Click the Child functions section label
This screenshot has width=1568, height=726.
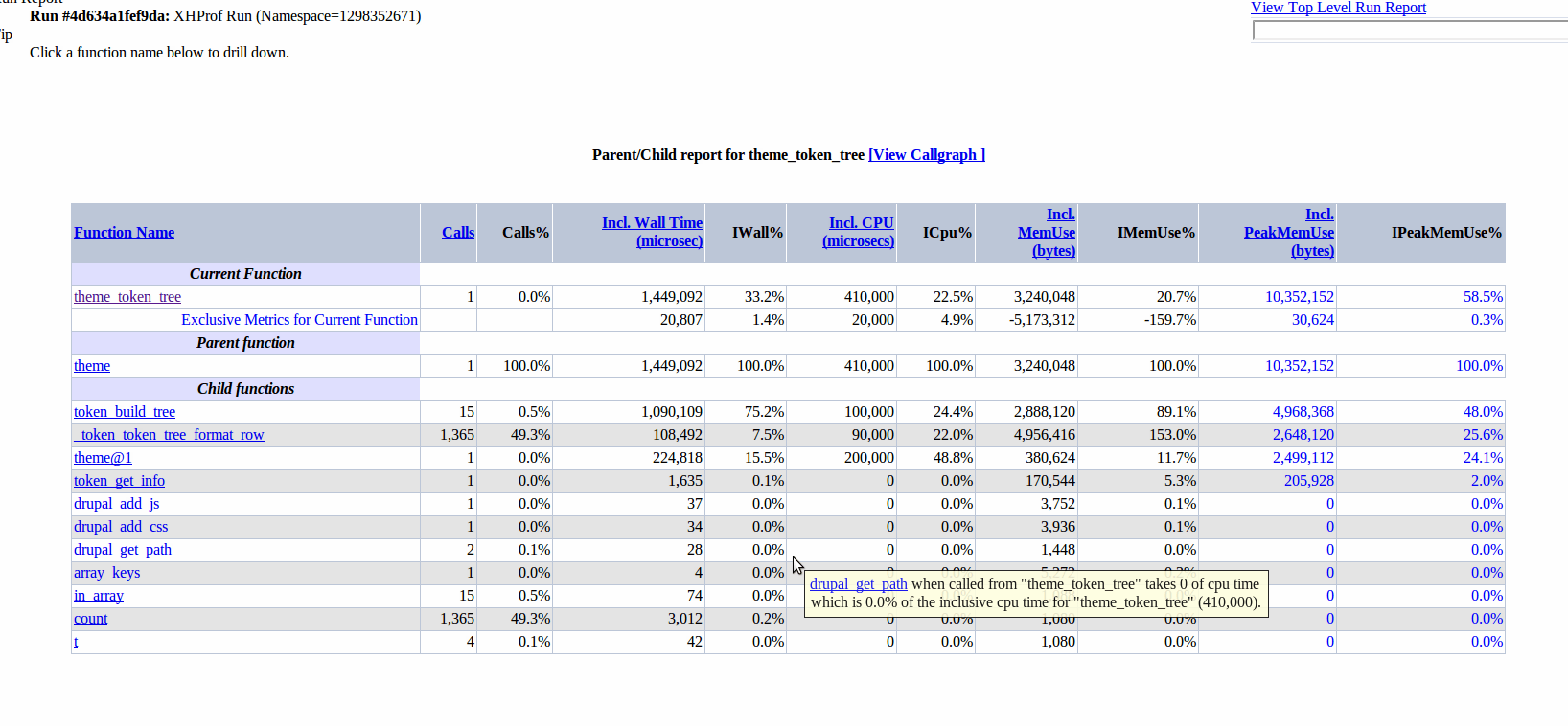245,389
